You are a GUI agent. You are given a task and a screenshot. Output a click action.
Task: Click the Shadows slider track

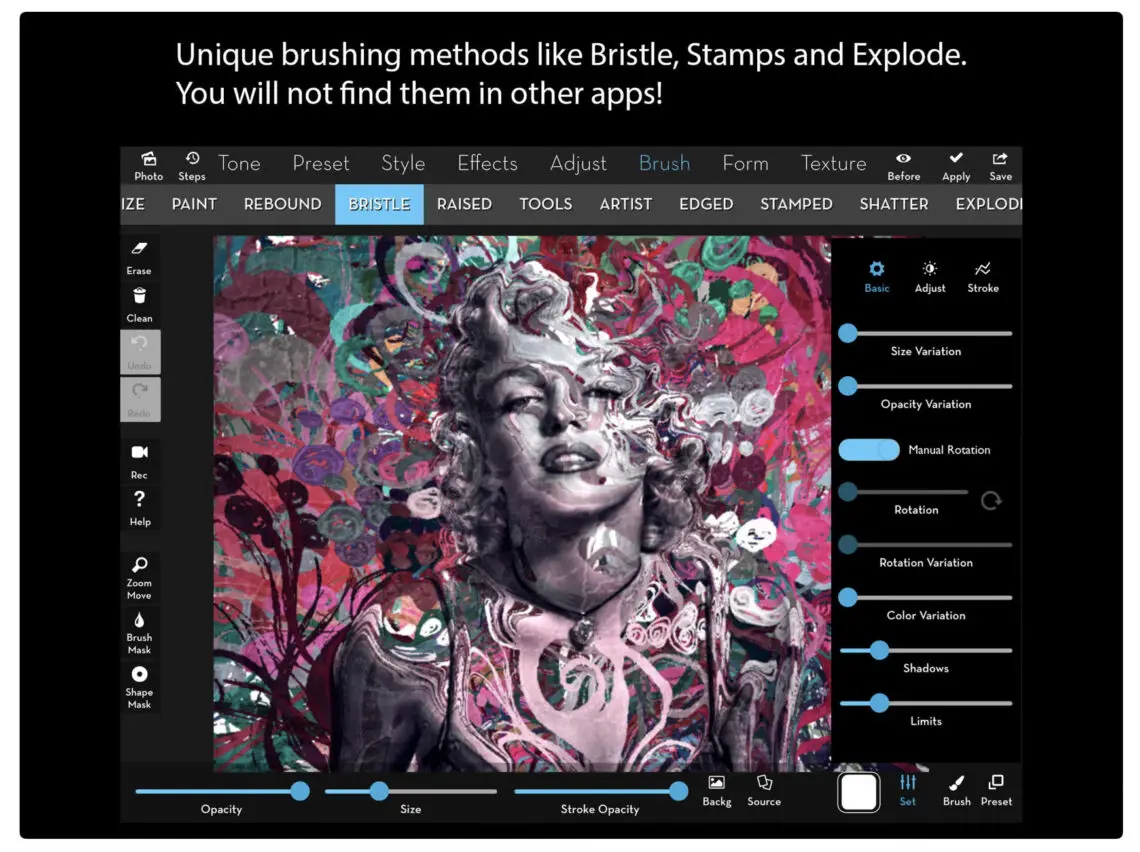[x=950, y=650]
